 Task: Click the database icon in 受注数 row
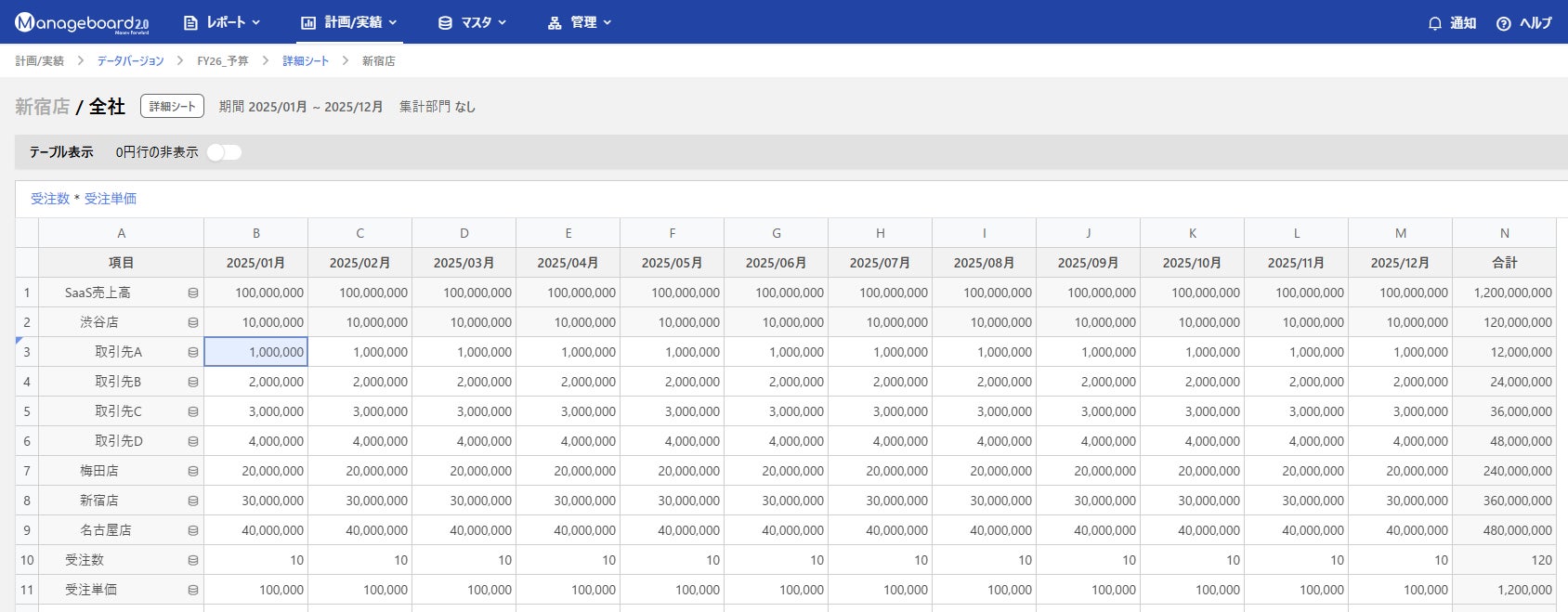pos(193,560)
